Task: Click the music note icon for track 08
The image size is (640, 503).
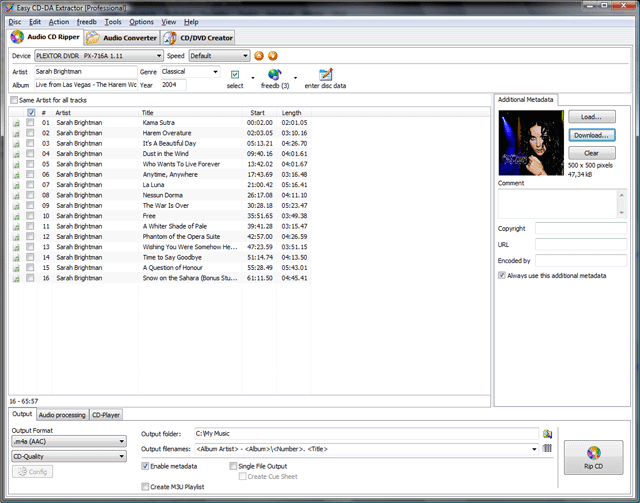Action: [16, 196]
